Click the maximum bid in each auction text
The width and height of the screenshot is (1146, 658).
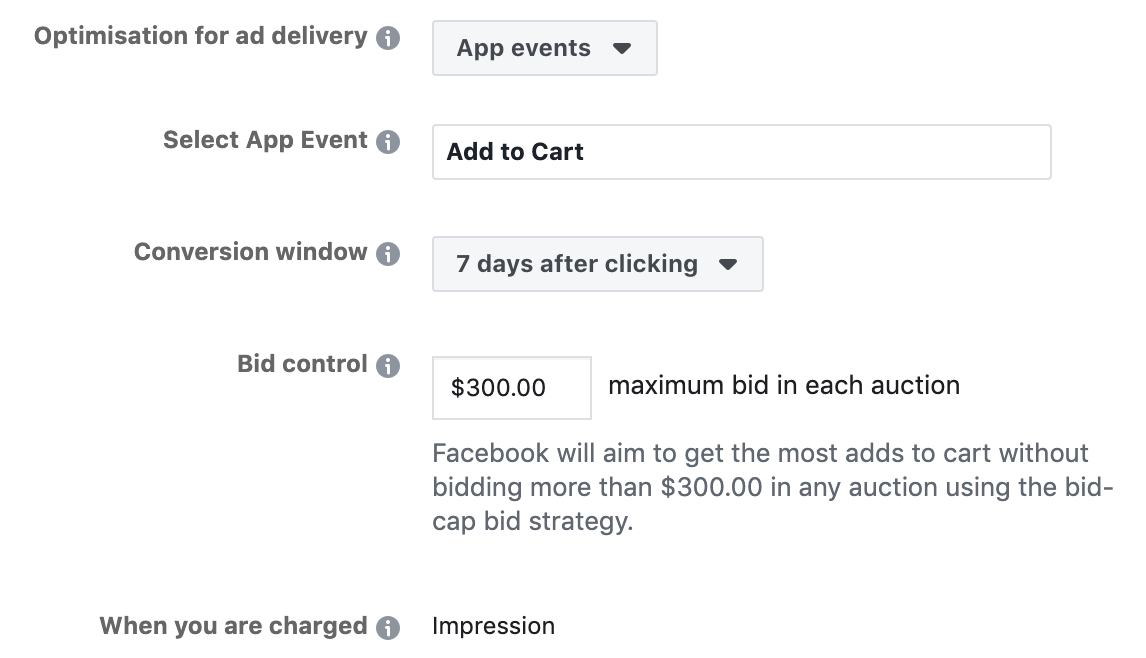(x=784, y=386)
